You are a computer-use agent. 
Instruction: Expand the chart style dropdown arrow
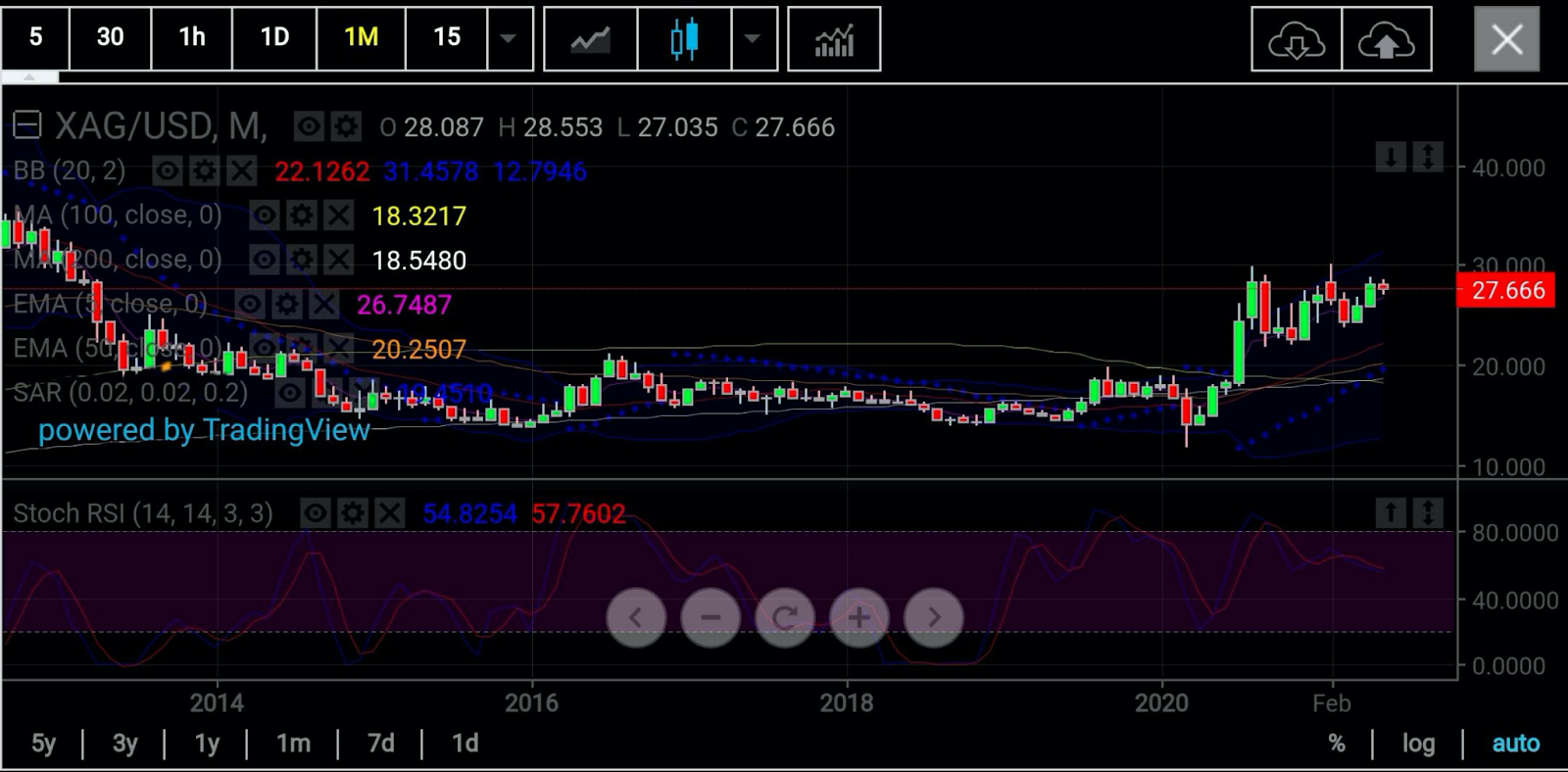coord(753,39)
